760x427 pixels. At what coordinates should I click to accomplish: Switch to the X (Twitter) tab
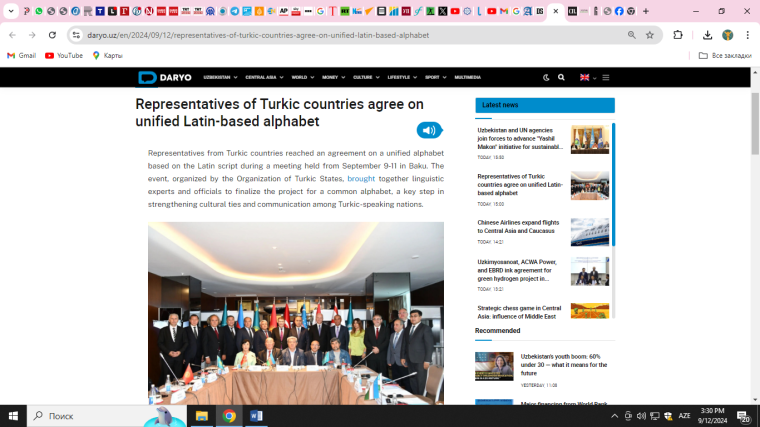point(443,11)
